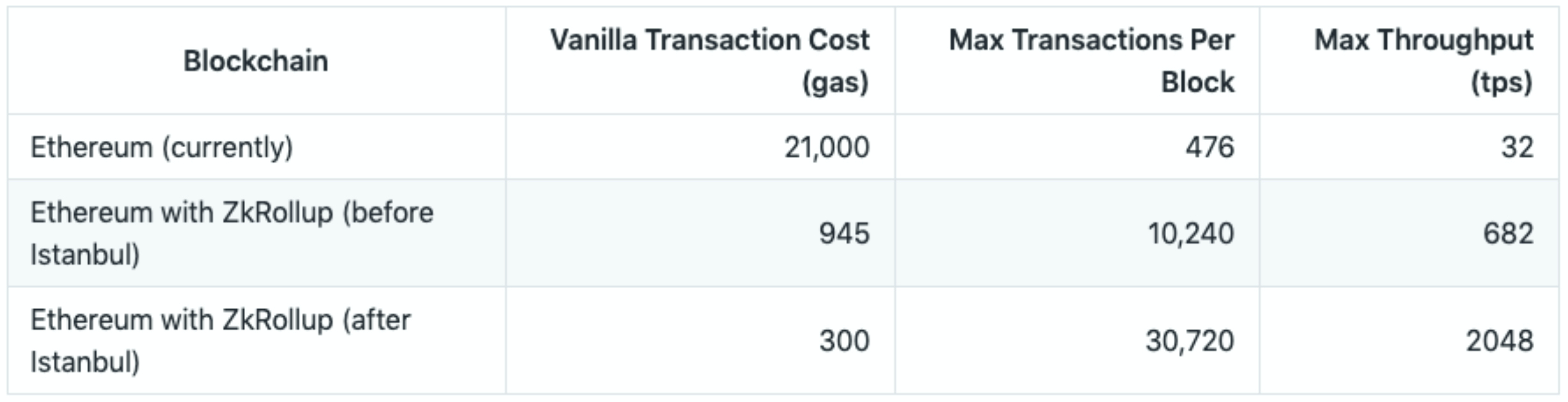Screen dimensions: 1568x402
Task: Select the 682 tps throughput cell
Action: pos(1508,233)
